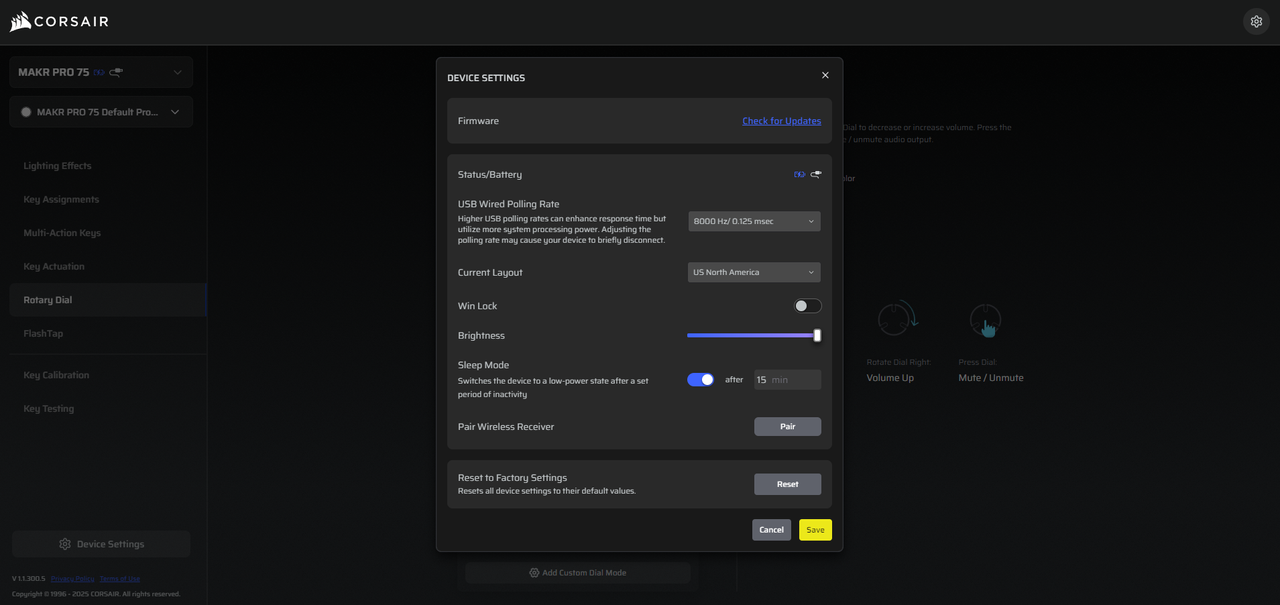
Task: Click the Check for Updates link
Action: point(781,121)
